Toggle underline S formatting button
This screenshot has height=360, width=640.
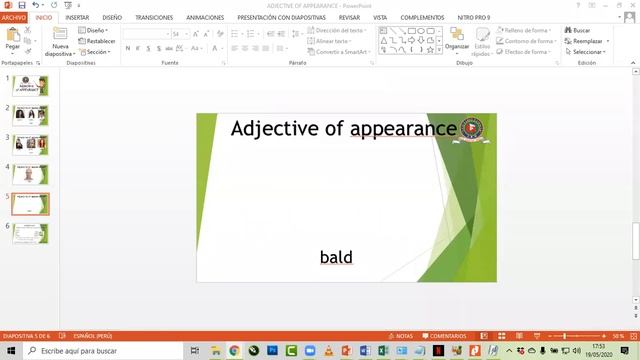[148, 48]
